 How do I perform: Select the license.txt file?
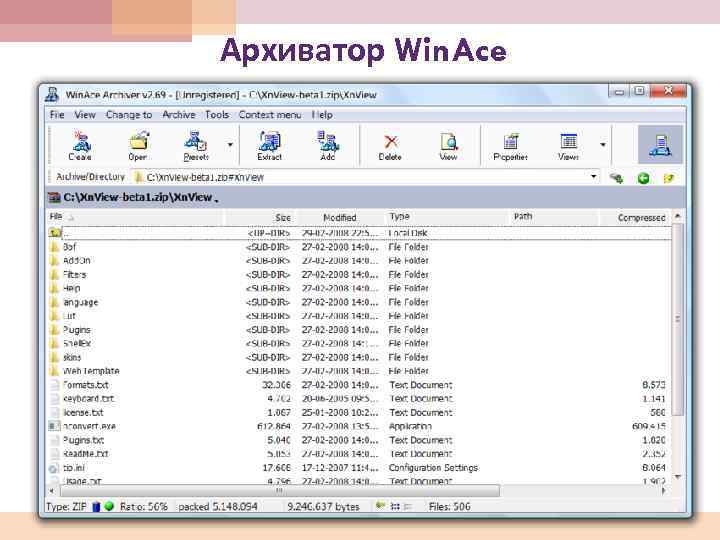[359, 412]
